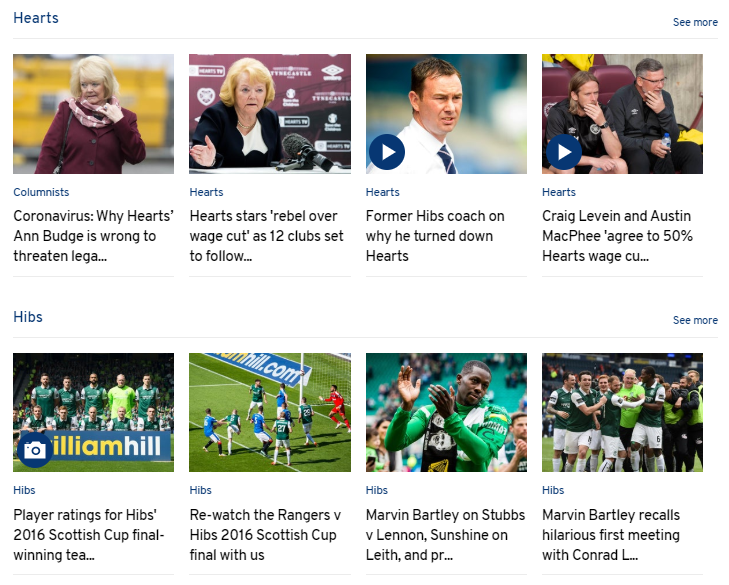The width and height of the screenshot is (729, 585).
Task: Click the Marvin Bartley clapping thumbnail
Action: point(446,412)
